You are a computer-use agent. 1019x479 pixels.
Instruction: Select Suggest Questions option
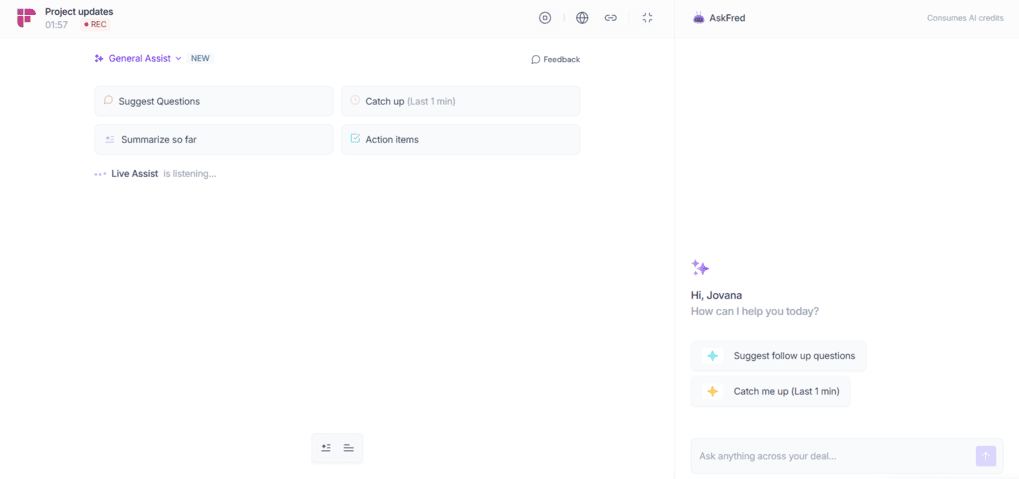pos(213,101)
